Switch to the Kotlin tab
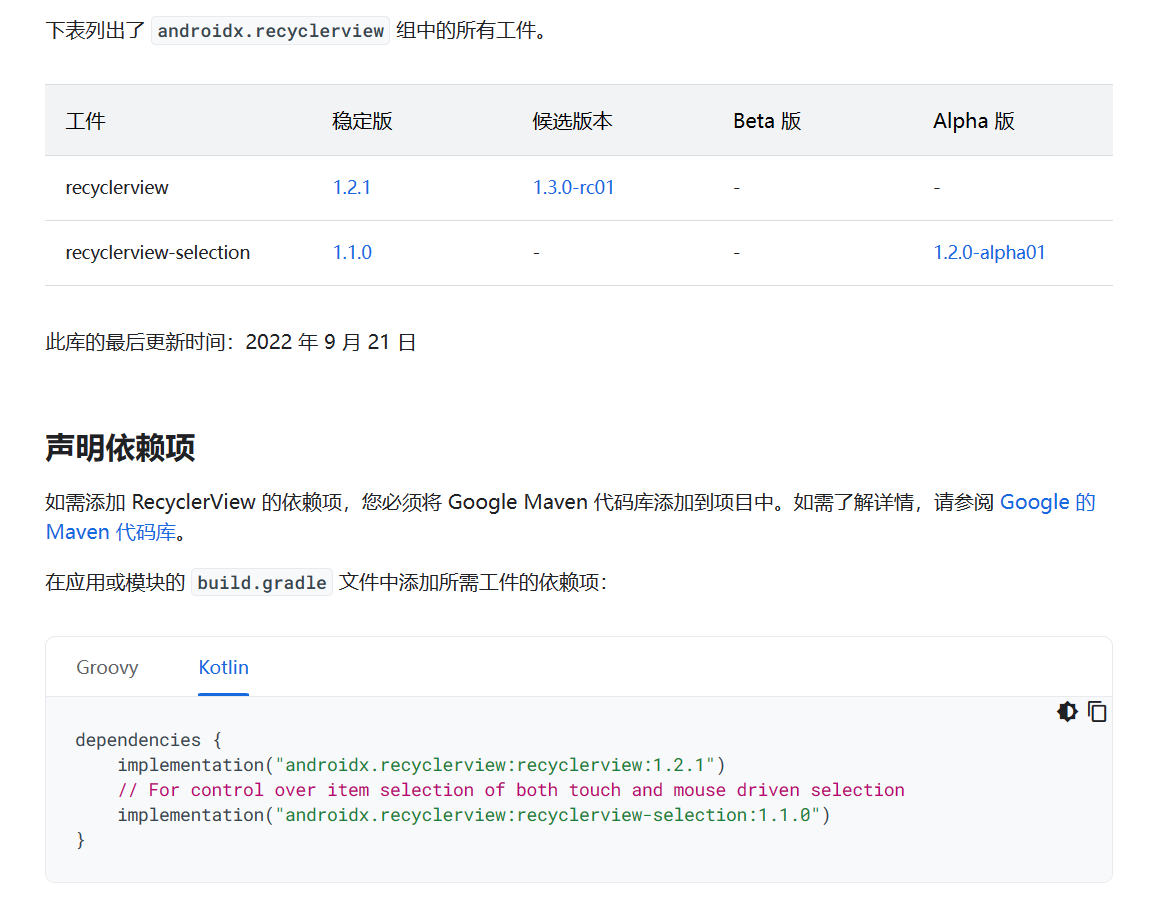This screenshot has height=908, width=1155. pyautogui.click(x=223, y=667)
